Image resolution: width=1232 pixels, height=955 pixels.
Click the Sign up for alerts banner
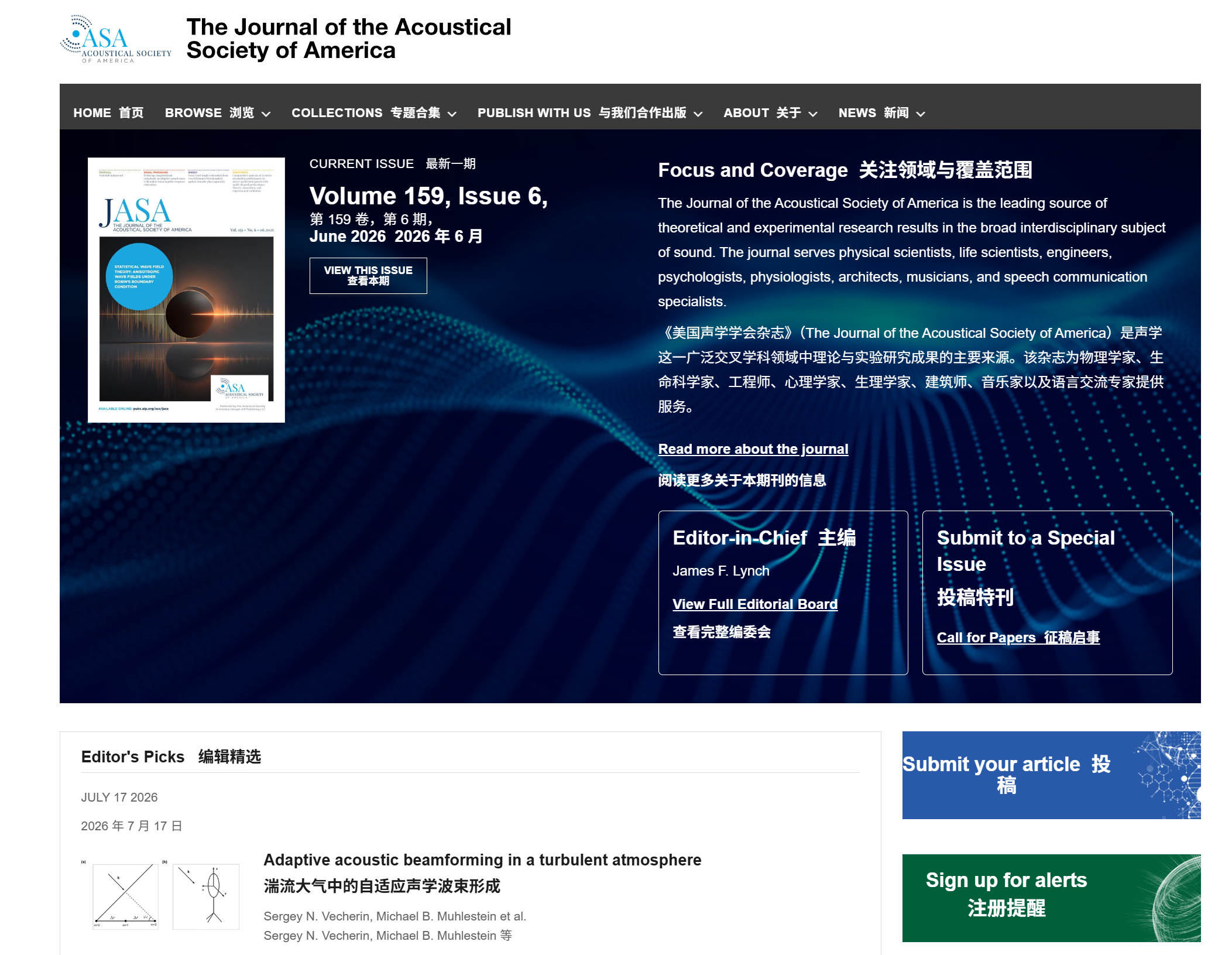click(1051, 898)
